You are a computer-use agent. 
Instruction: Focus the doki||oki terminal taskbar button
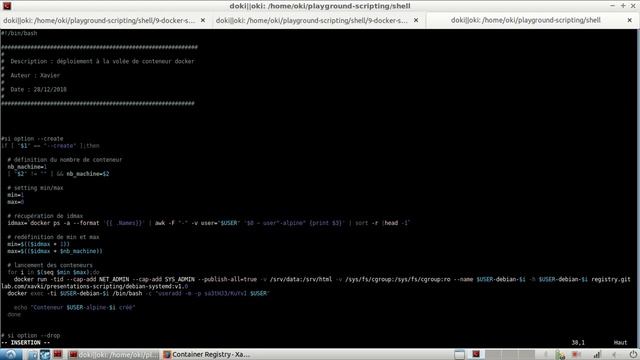[113, 355]
